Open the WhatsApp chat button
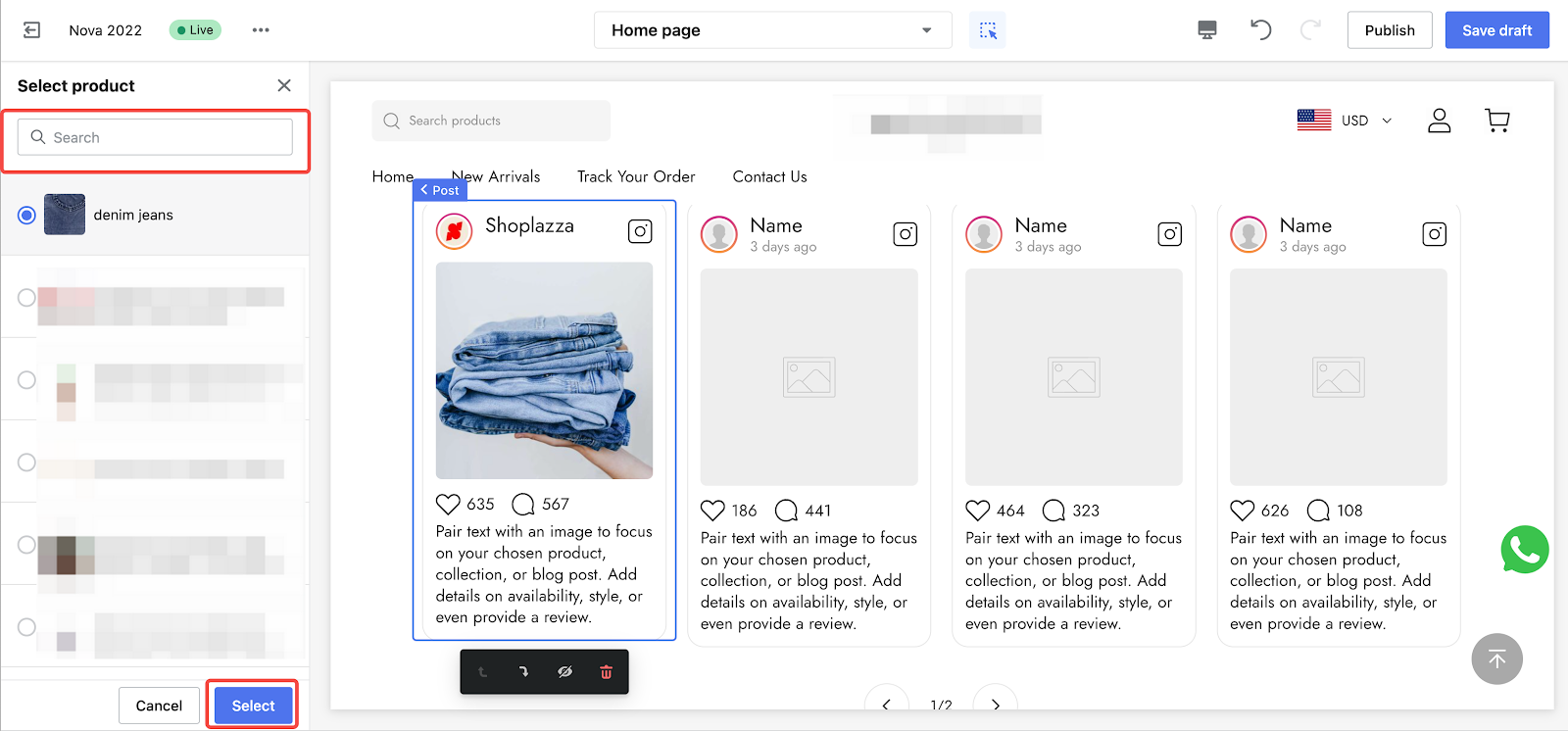 pos(1525,550)
